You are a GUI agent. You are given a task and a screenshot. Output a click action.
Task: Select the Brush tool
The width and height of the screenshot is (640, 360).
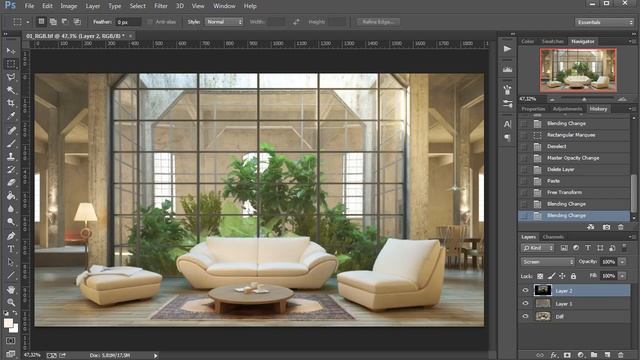click(x=11, y=143)
